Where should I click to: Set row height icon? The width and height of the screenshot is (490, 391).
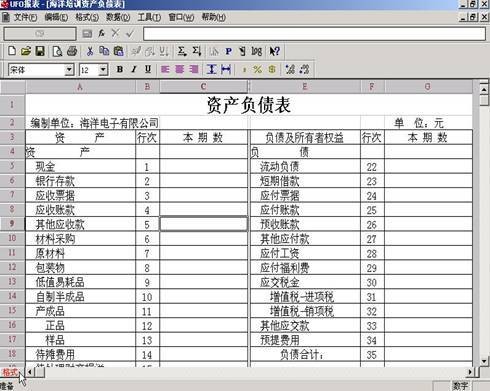pyautogui.click(x=211, y=69)
